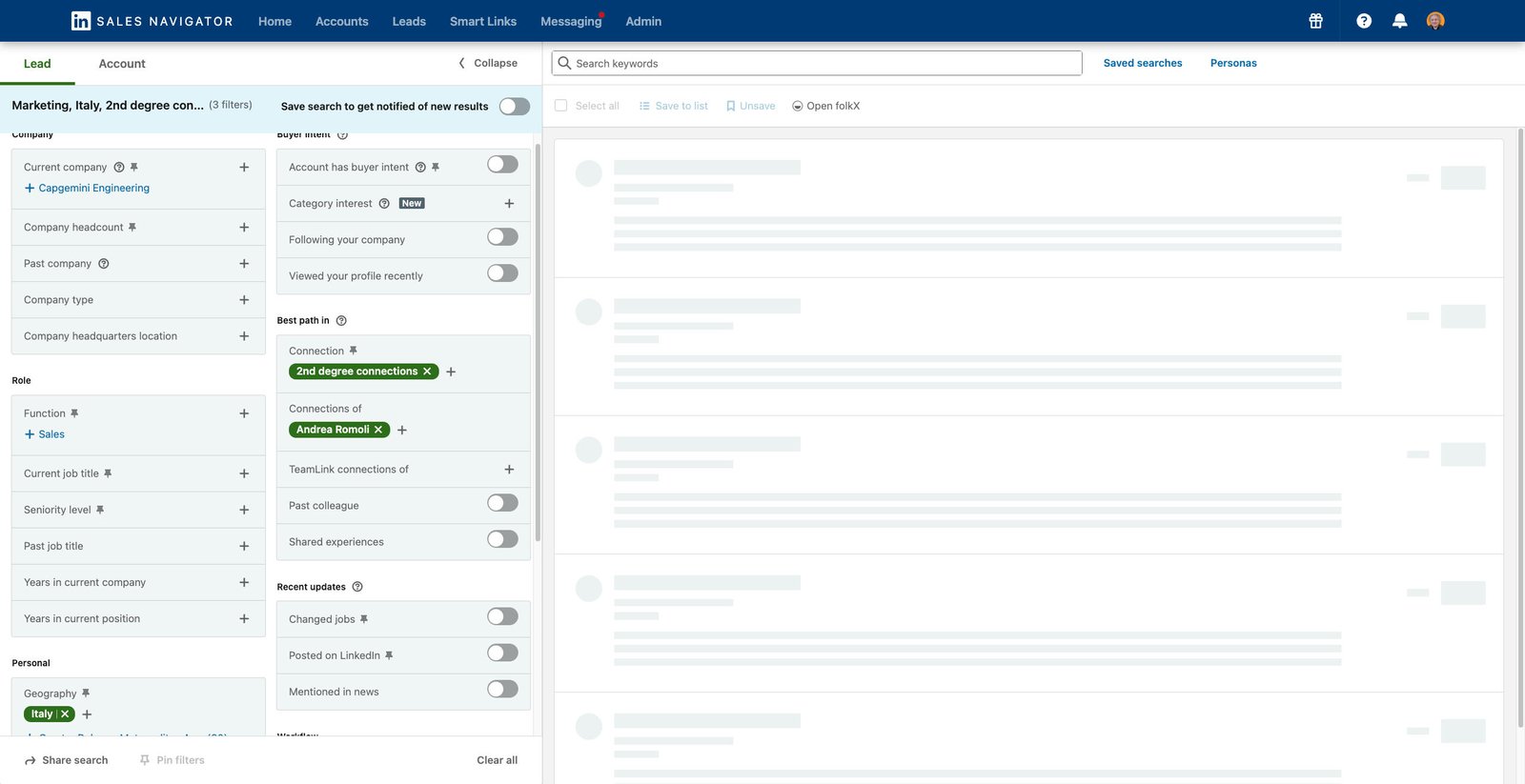Open the notifications bell
The image size is (1525, 784).
point(1399,21)
